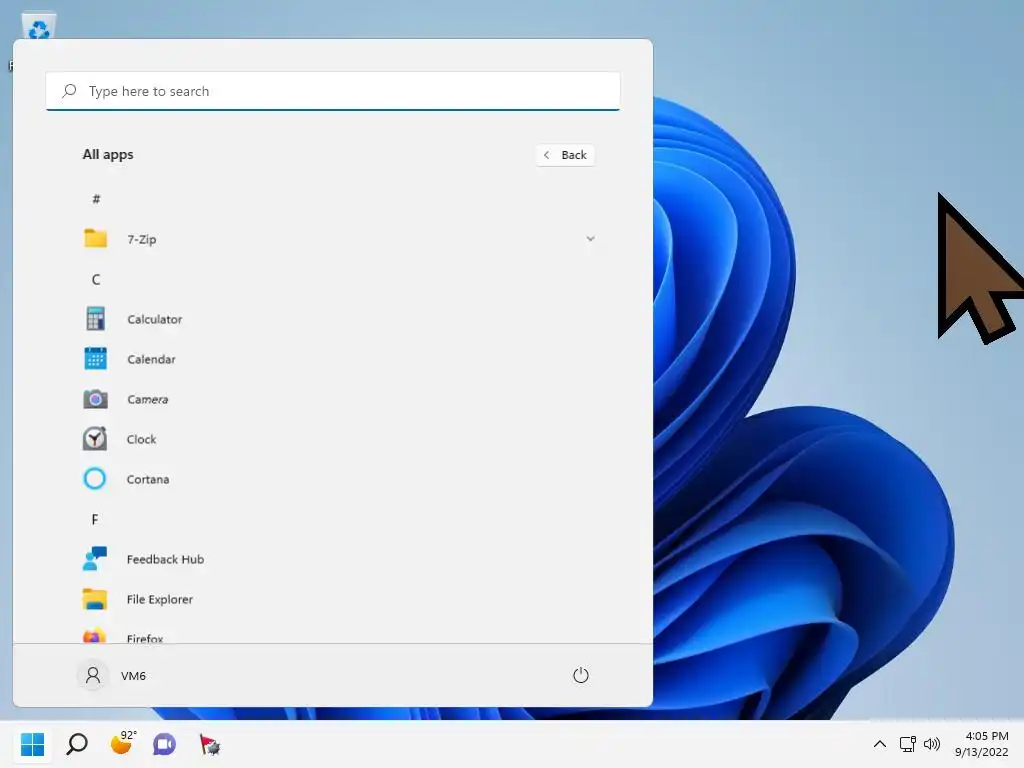
Task: Click the search magnifier in Start search box
Action: tap(69, 91)
